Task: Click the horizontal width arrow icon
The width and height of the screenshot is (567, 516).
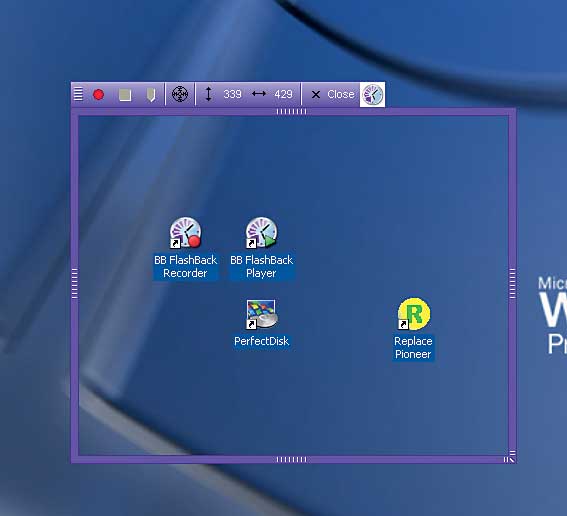Action: click(x=259, y=94)
